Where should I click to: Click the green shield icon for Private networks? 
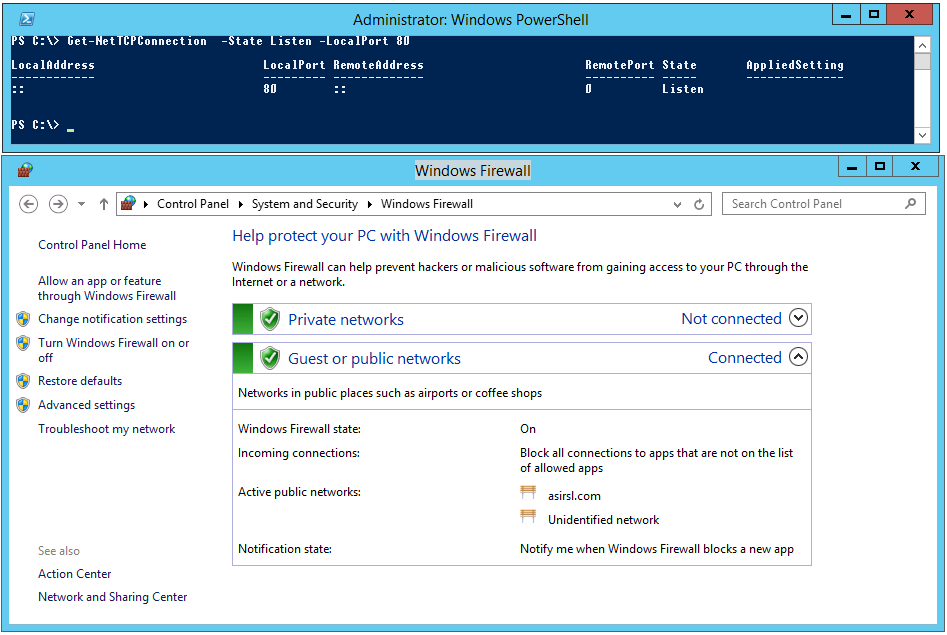point(270,319)
